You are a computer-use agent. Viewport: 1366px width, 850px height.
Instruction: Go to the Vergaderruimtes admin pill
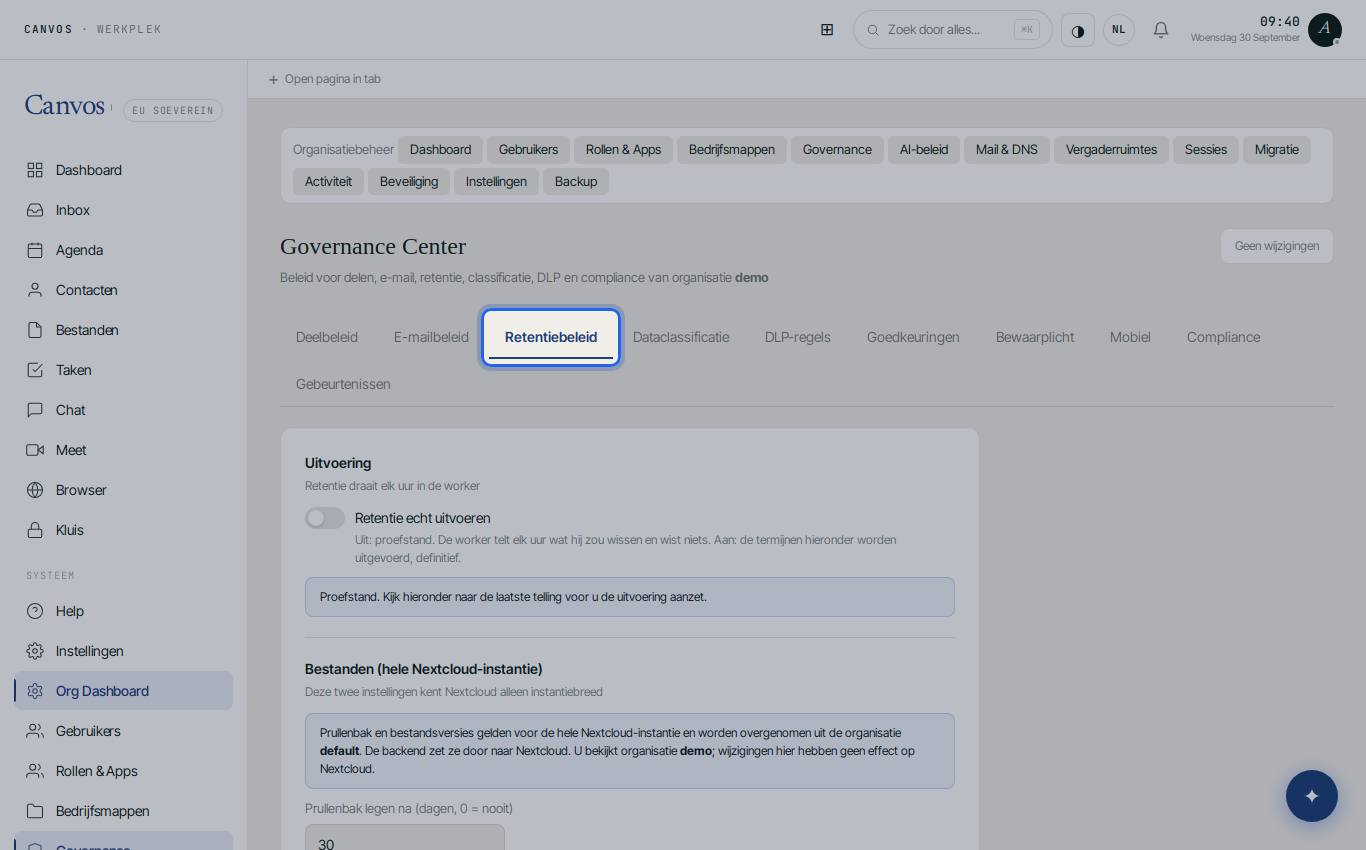pos(1111,150)
